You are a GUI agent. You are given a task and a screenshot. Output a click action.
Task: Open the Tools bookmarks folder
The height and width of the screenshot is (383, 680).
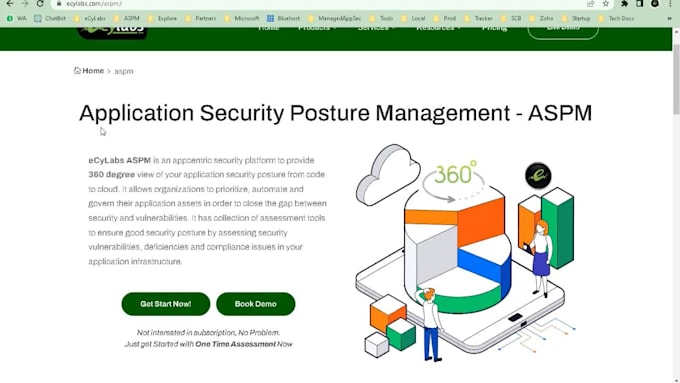[x=381, y=18]
